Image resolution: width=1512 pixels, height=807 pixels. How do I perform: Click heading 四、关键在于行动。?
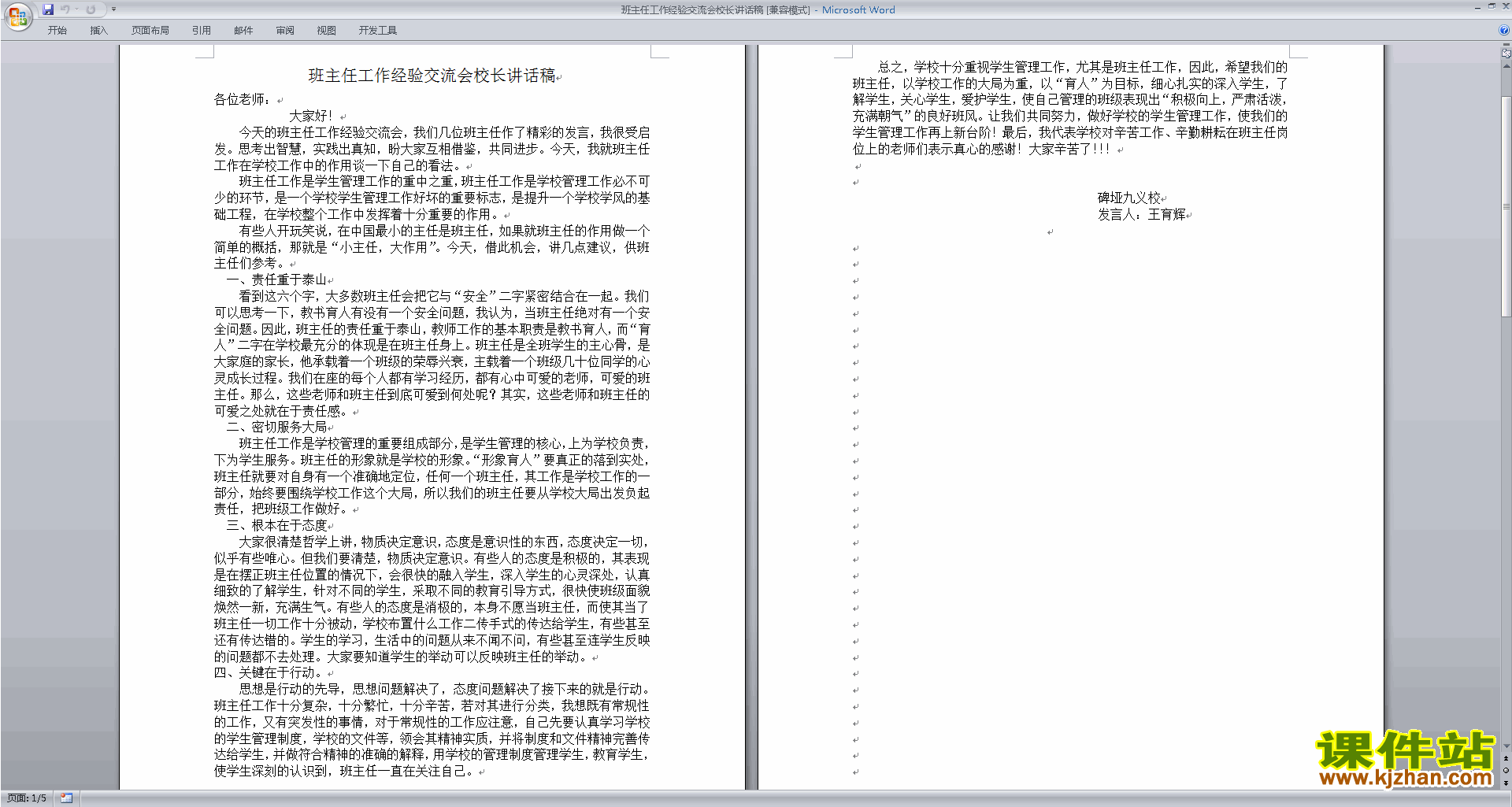coord(268,673)
